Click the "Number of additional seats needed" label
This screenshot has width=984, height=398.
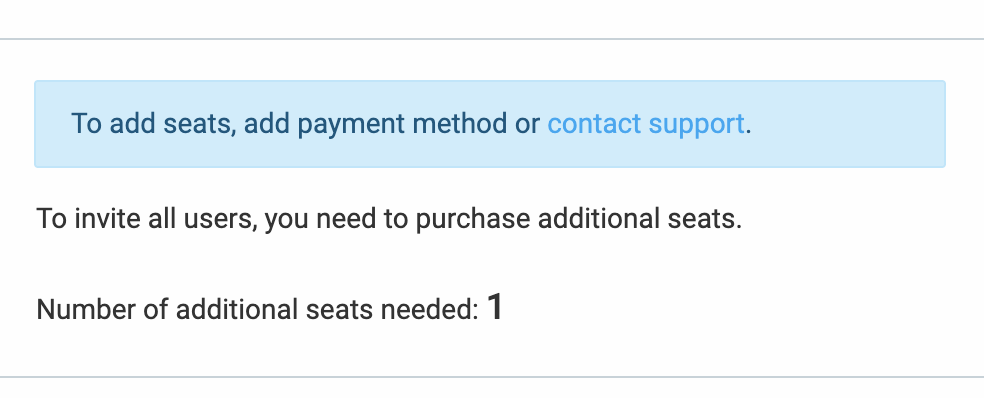click(258, 309)
